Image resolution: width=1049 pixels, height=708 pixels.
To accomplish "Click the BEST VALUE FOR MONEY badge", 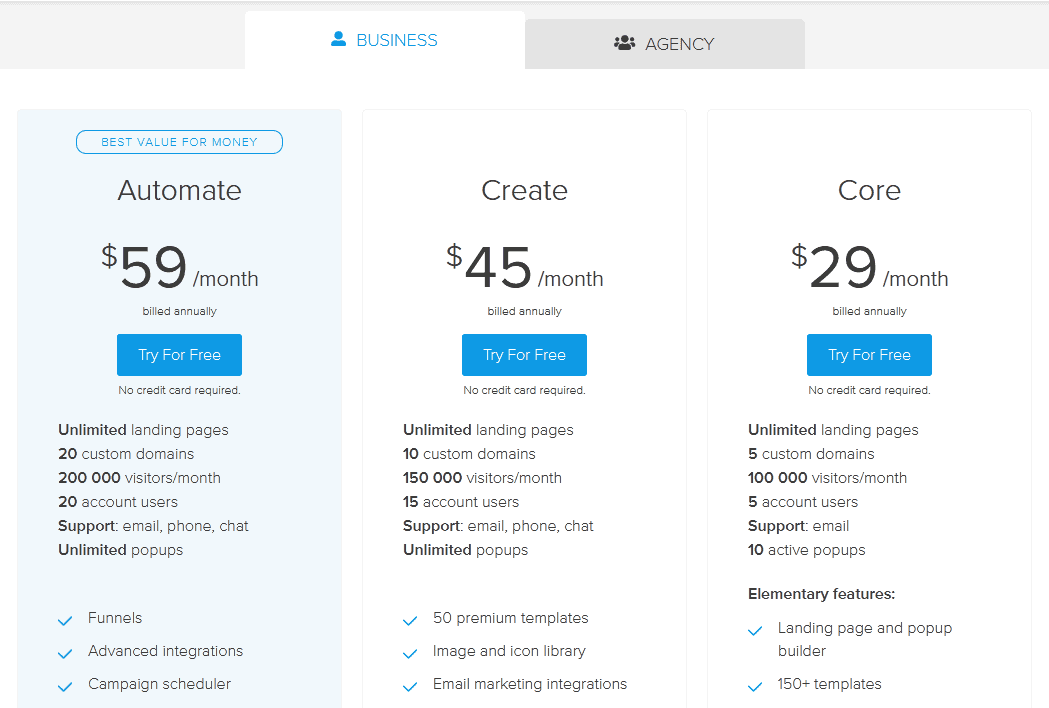I will pyautogui.click(x=179, y=141).
